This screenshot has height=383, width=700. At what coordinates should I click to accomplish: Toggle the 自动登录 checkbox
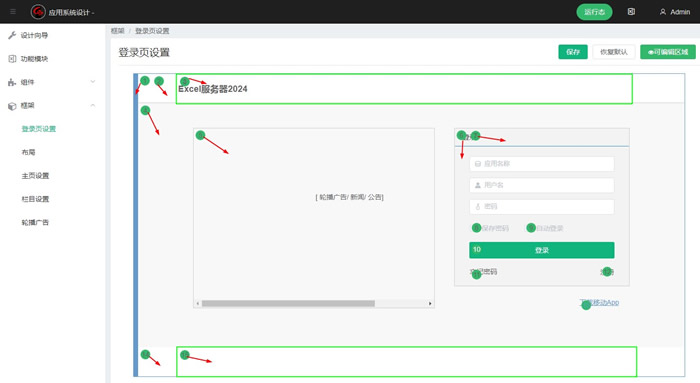531,228
